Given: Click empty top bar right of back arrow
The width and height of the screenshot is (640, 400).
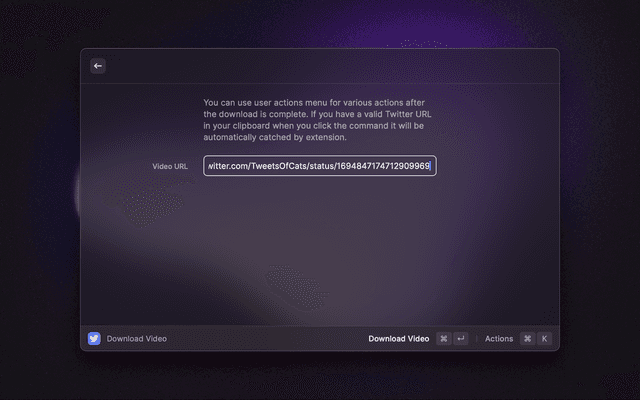Looking at the screenshot, I should click(x=330, y=66).
